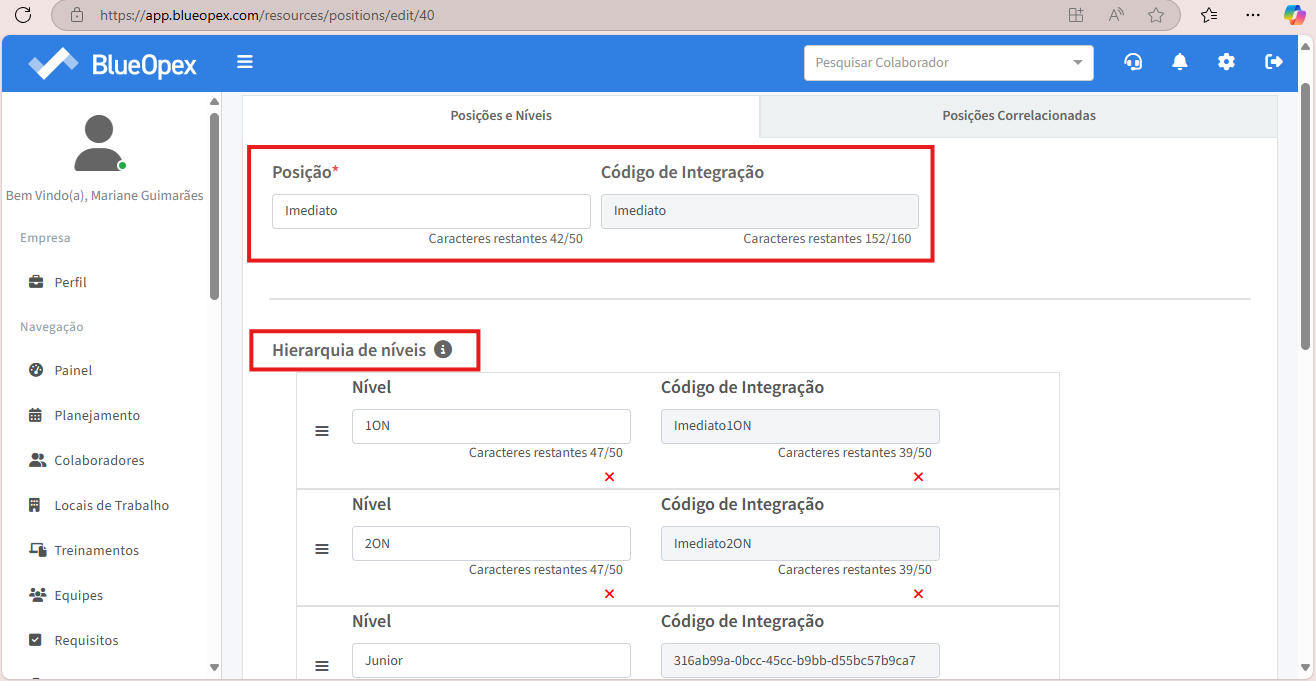Remove 1ON level with red X

click(x=609, y=477)
